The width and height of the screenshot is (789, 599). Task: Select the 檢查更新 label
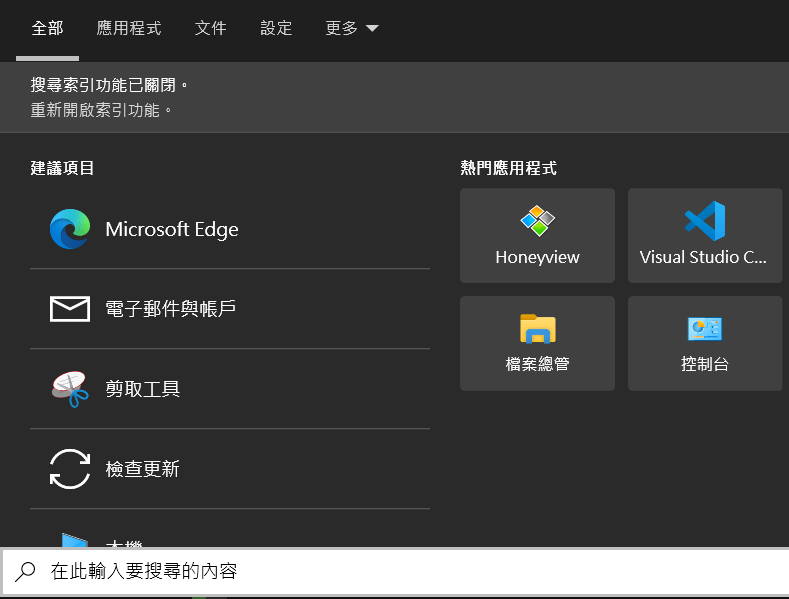[x=142, y=469]
